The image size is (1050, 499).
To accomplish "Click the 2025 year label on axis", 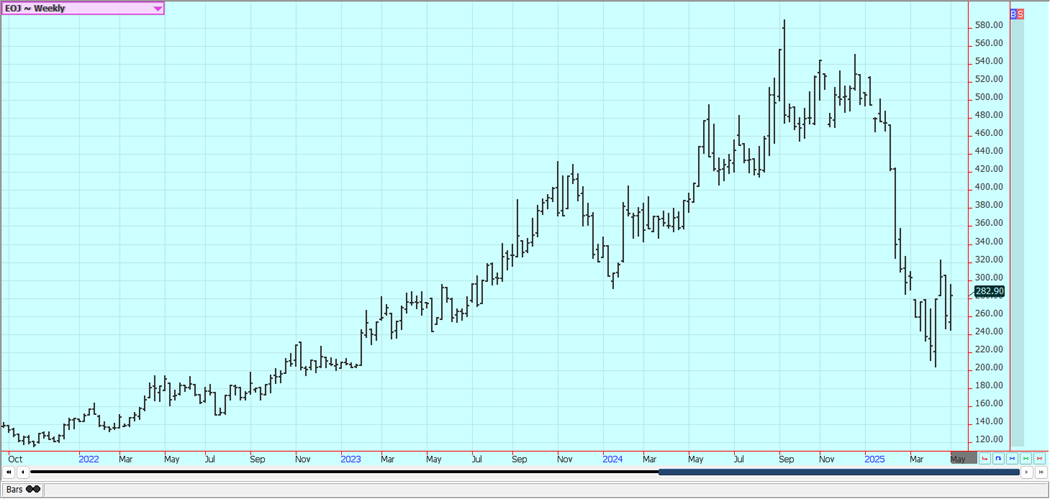I will point(875,459).
